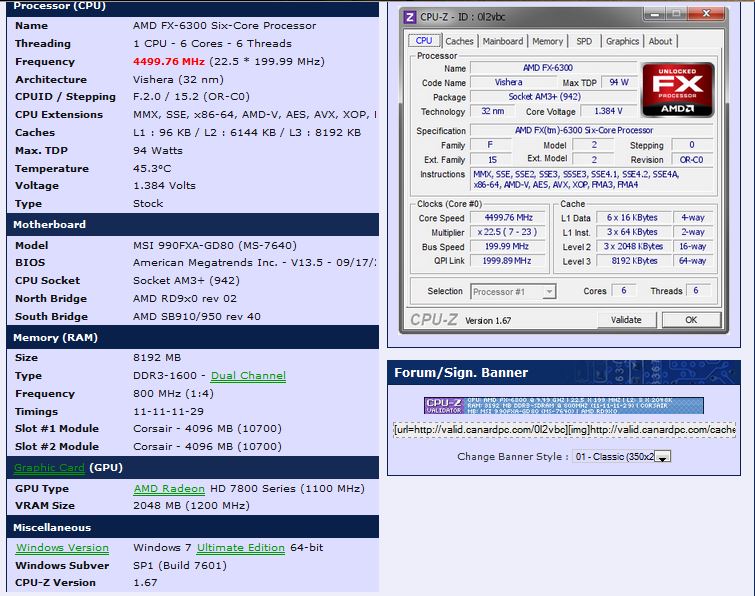Click the 11-11-11-29 timings value

click(x=168, y=412)
